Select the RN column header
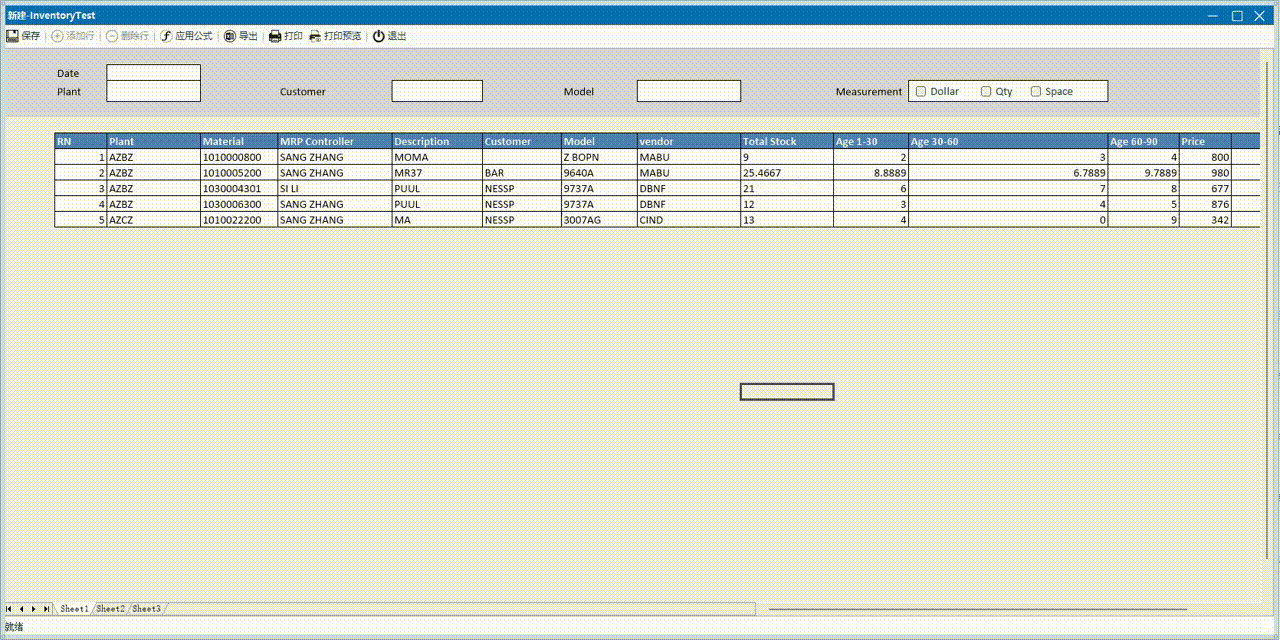The width and height of the screenshot is (1280, 640). (x=80, y=141)
